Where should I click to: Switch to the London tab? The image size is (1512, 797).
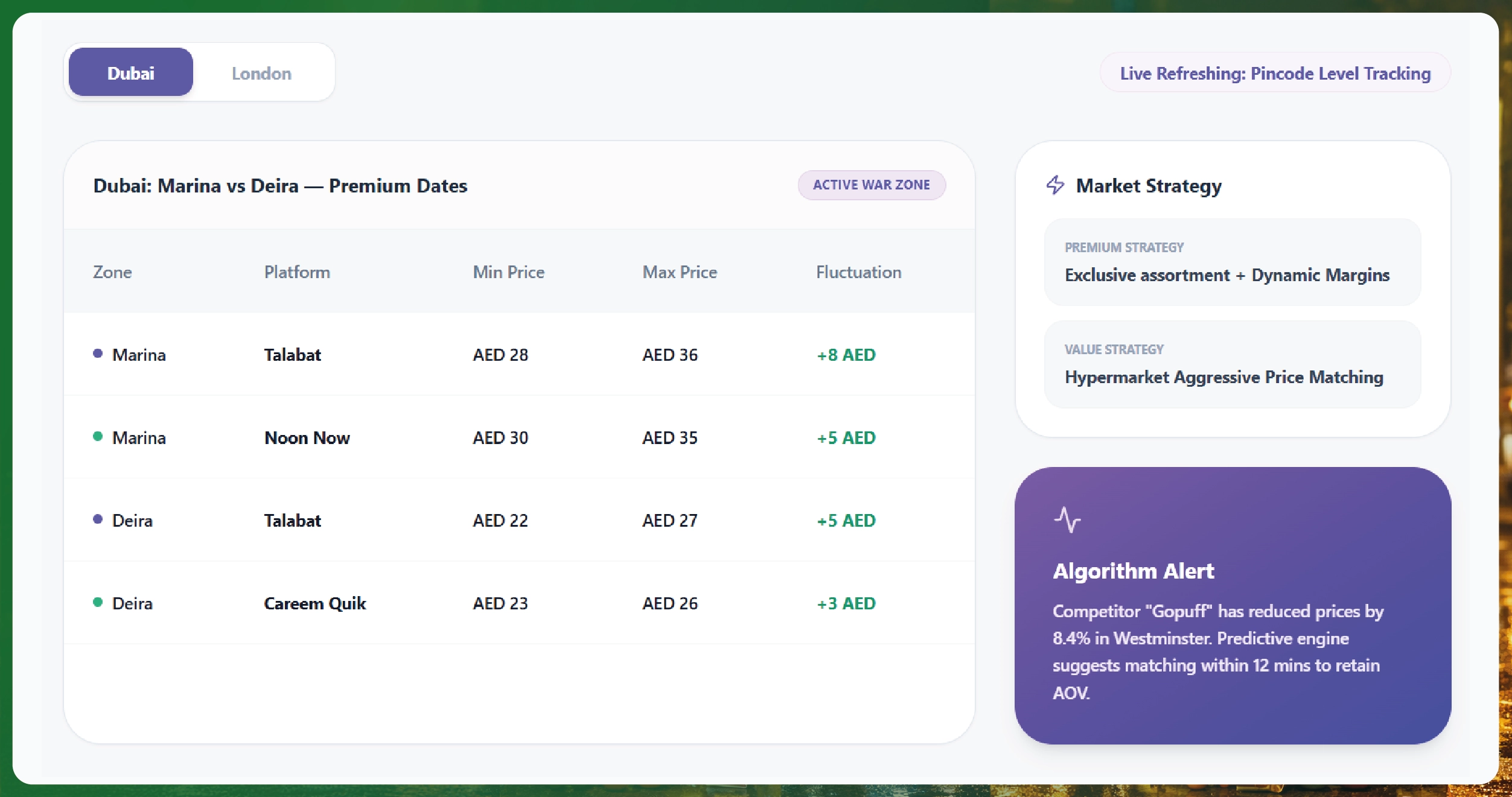261,72
